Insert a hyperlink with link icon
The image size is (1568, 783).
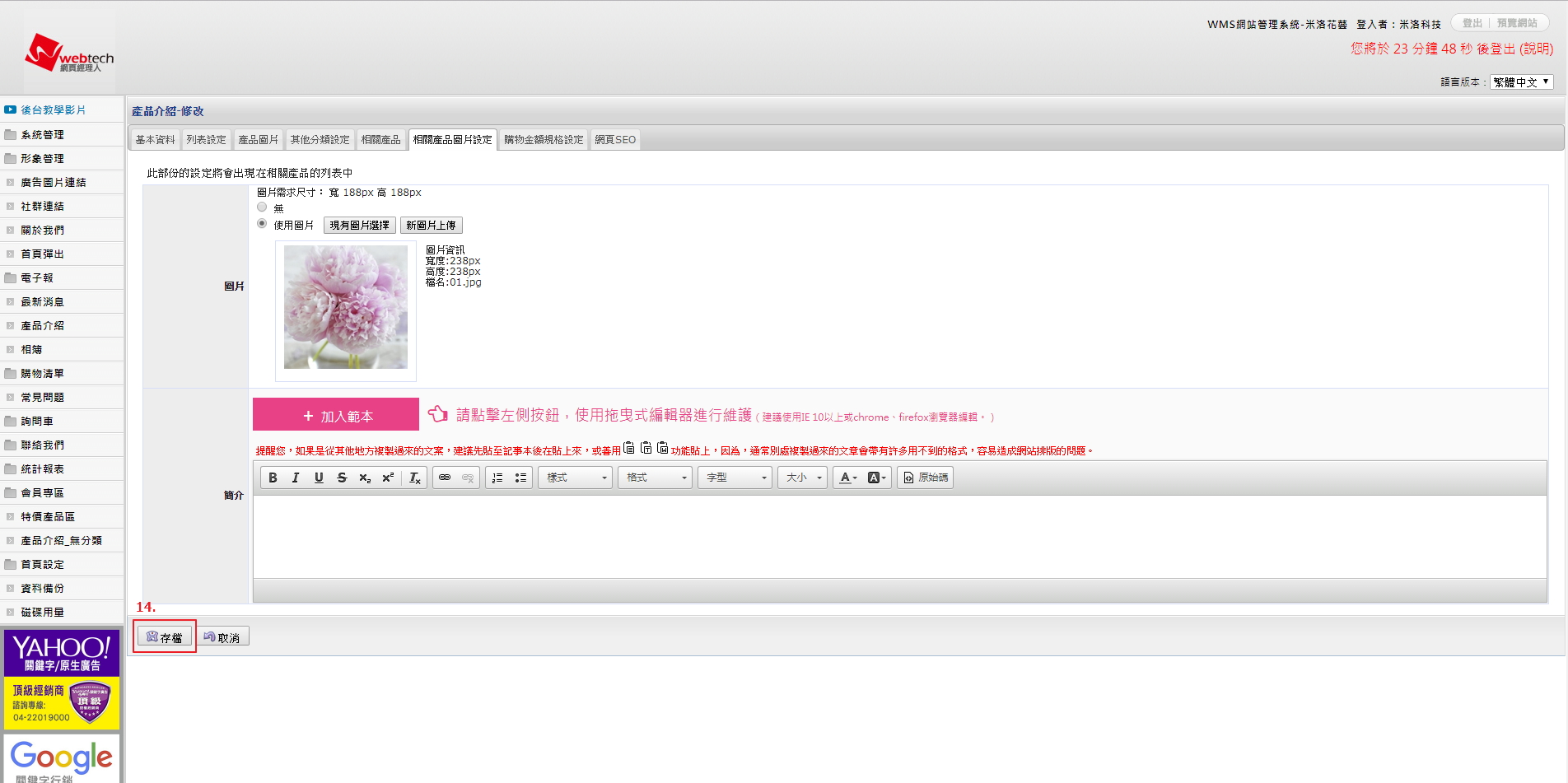tap(445, 478)
